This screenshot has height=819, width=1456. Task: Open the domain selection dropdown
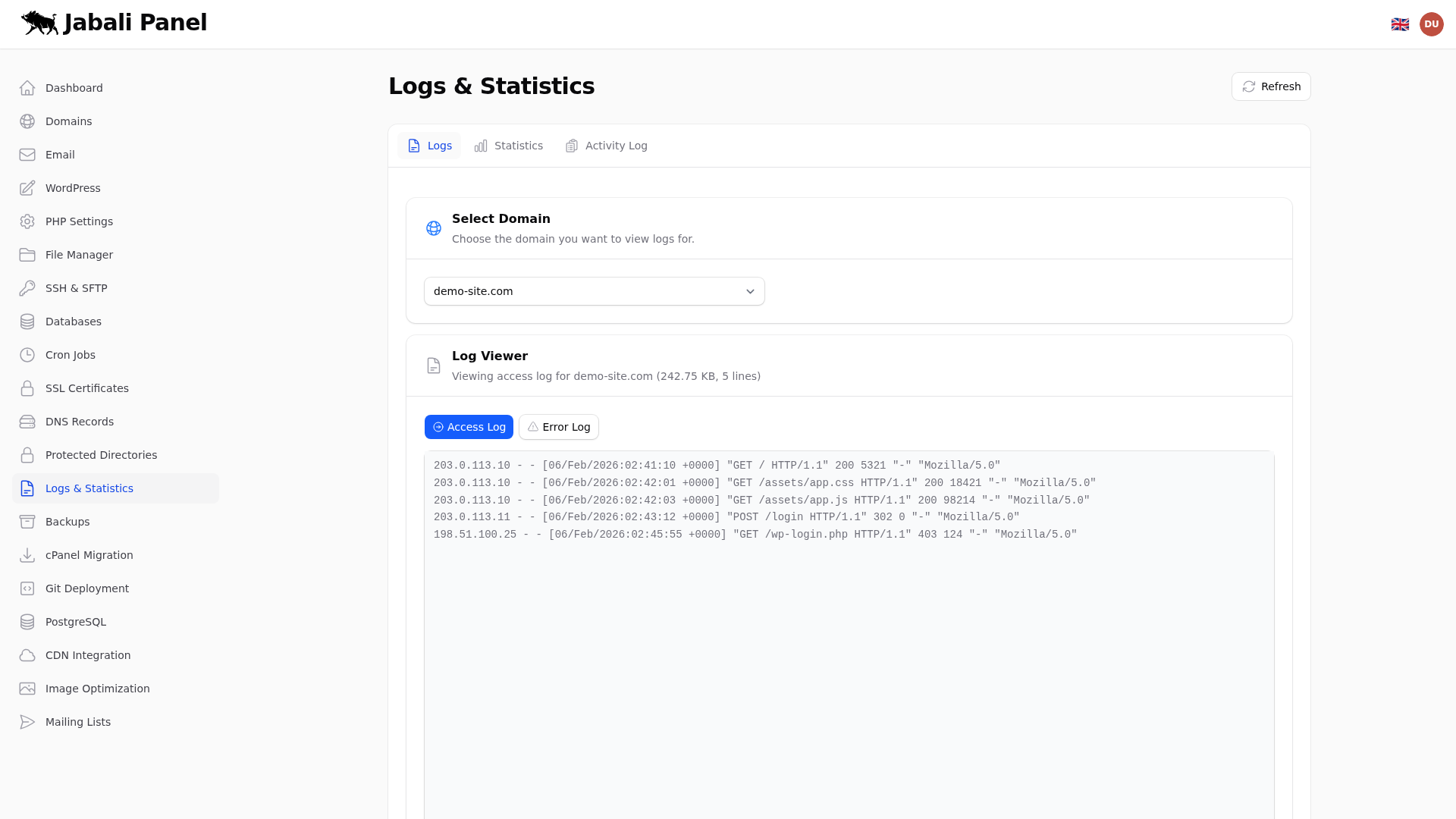pyautogui.click(x=594, y=291)
